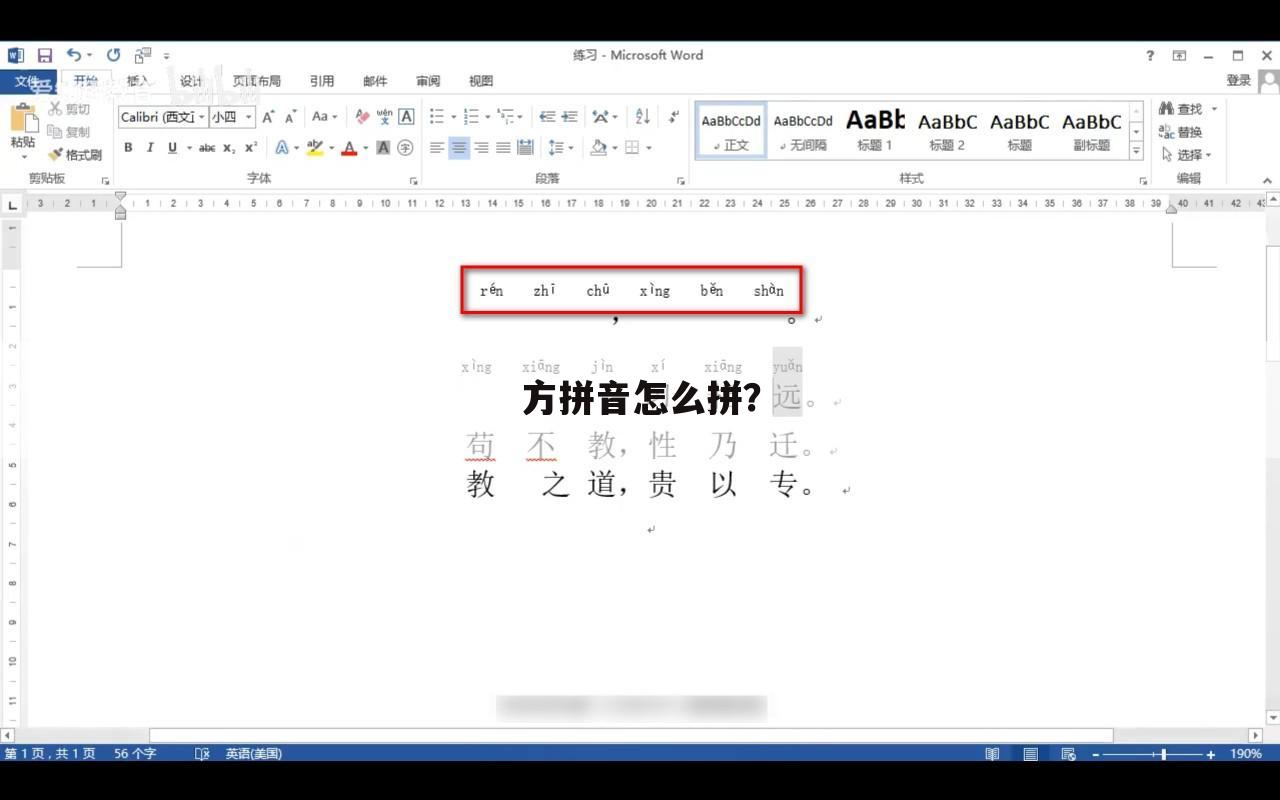Switch to read mode view in status bar
The height and width of the screenshot is (800, 1280).
(x=992, y=754)
